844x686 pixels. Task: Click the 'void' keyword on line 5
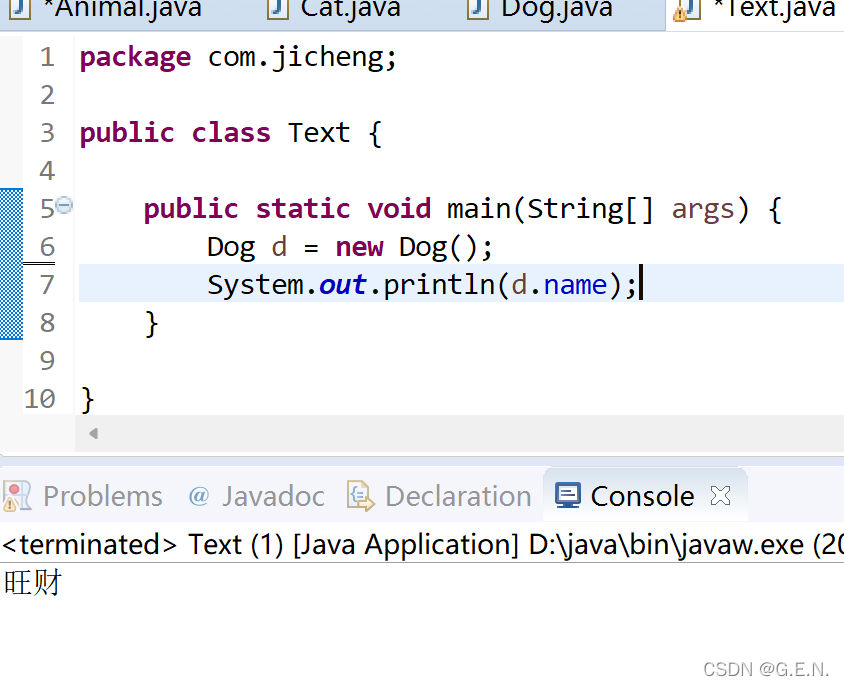399,209
